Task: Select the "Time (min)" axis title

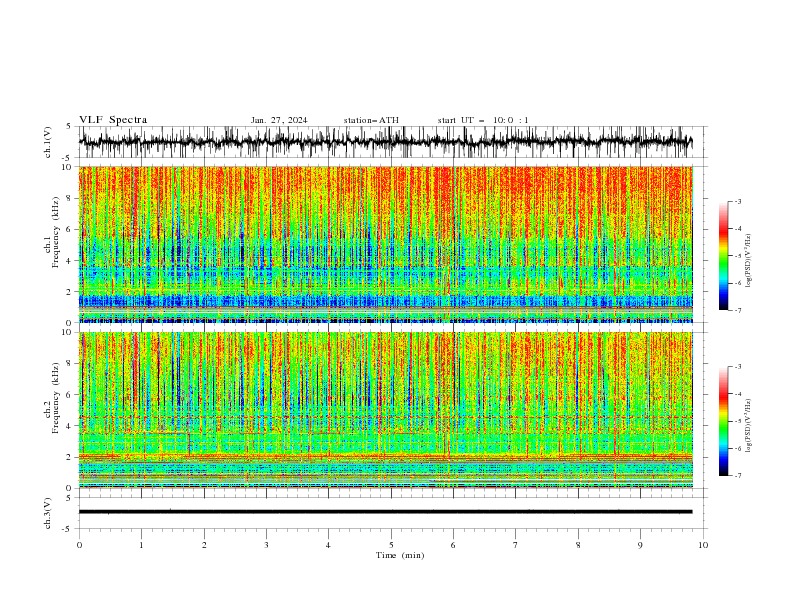Action: (x=400, y=555)
